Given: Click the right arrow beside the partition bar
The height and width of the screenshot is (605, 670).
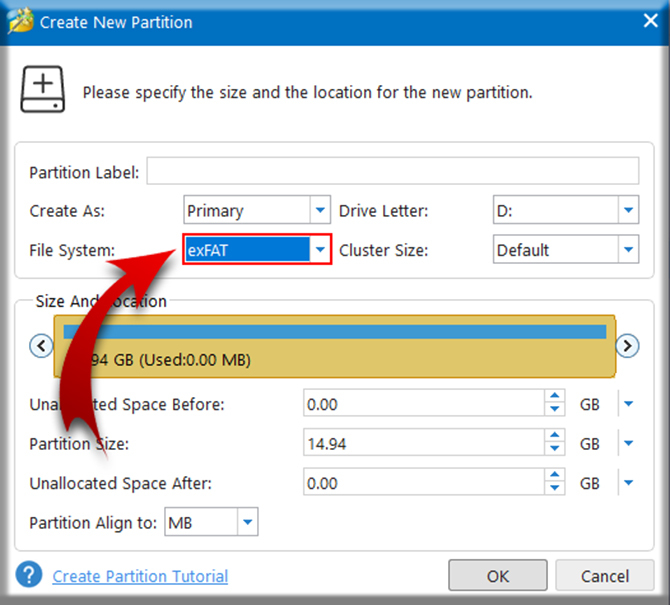Looking at the screenshot, I should coord(627,345).
